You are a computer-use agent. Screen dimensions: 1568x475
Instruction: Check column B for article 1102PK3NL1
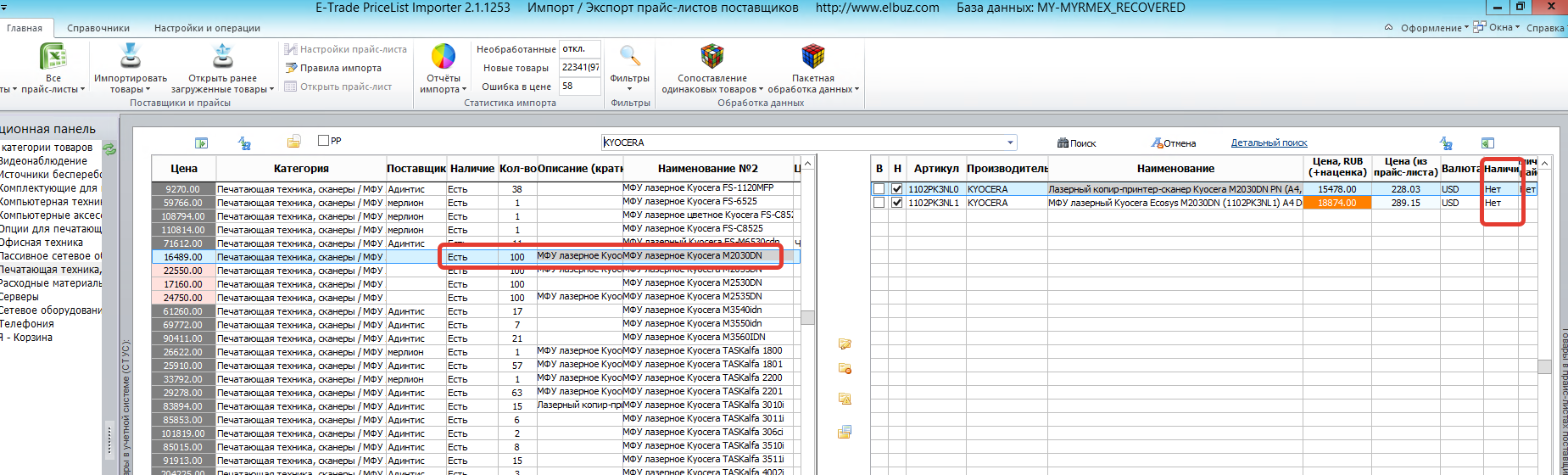[879, 203]
